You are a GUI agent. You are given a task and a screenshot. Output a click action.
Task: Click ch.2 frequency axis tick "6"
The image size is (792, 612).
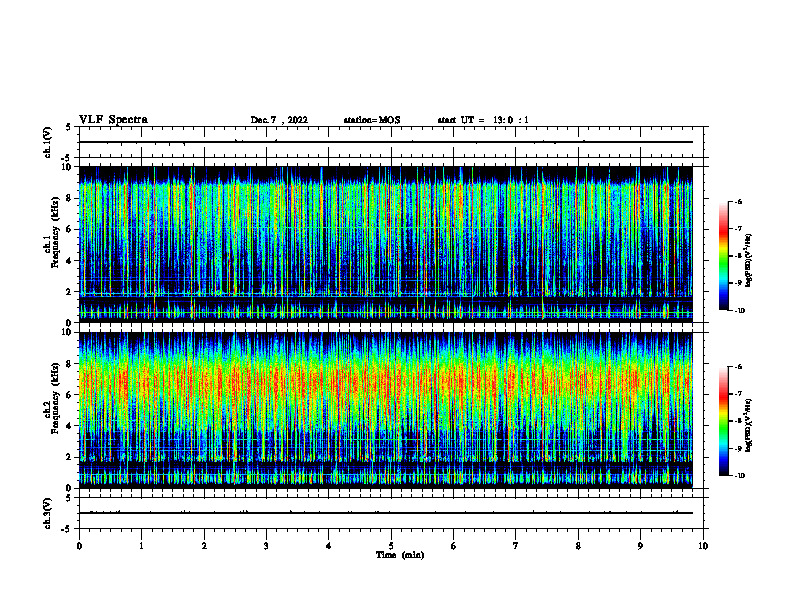pos(70,395)
